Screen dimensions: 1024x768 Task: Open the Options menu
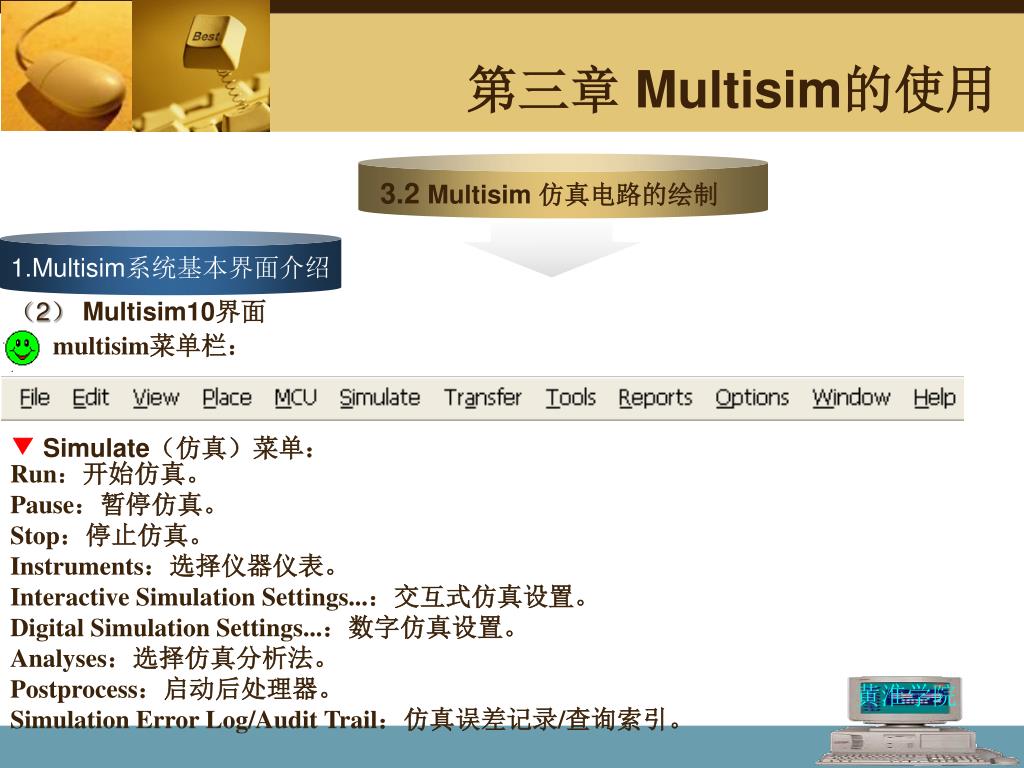click(752, 397)
